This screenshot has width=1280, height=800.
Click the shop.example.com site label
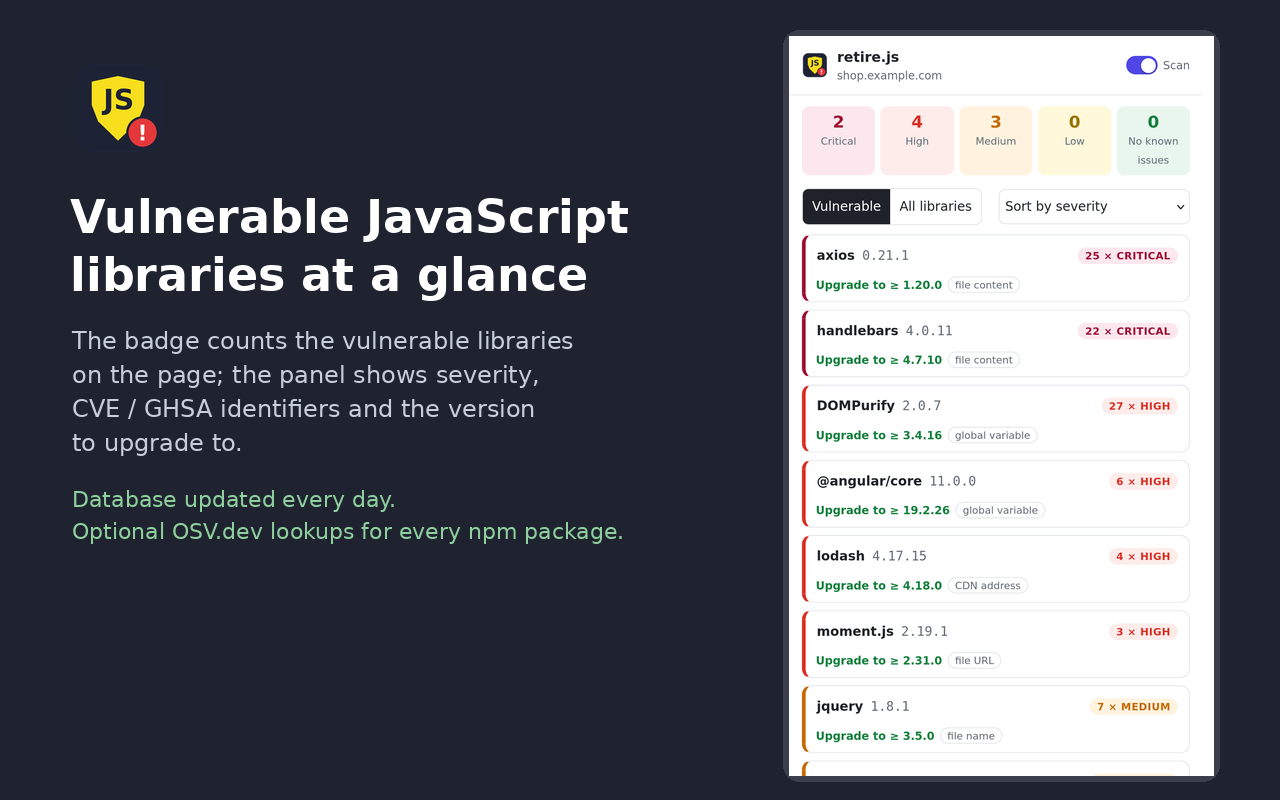coord(889,75)
